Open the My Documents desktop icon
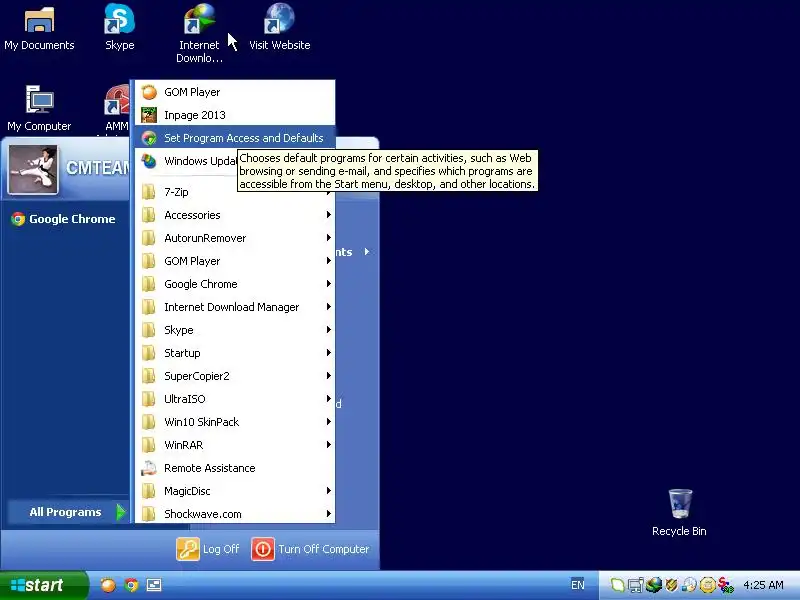 click(39, 29)
